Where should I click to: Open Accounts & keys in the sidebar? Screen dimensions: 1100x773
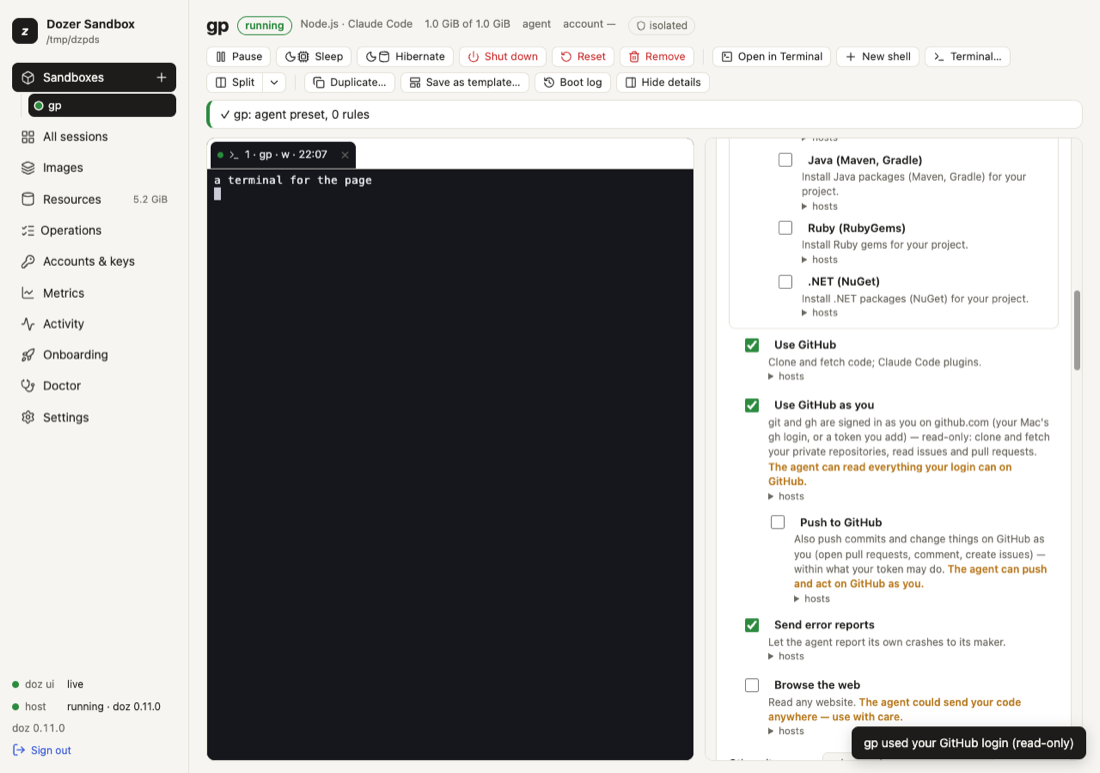88,261
